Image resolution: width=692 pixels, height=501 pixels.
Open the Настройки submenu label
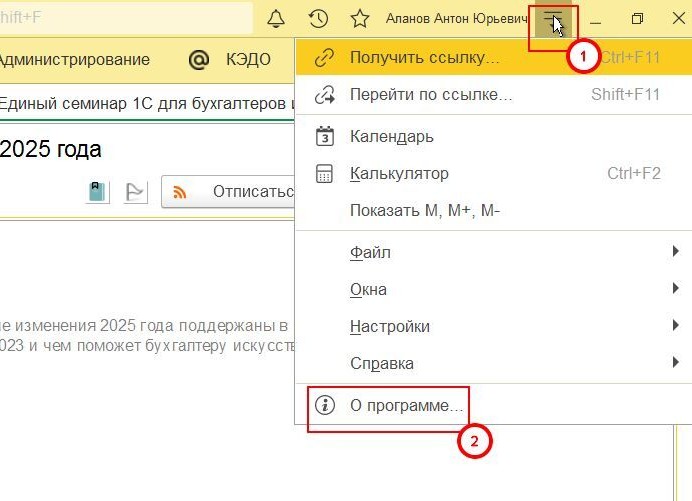click(x=390, y=327)
